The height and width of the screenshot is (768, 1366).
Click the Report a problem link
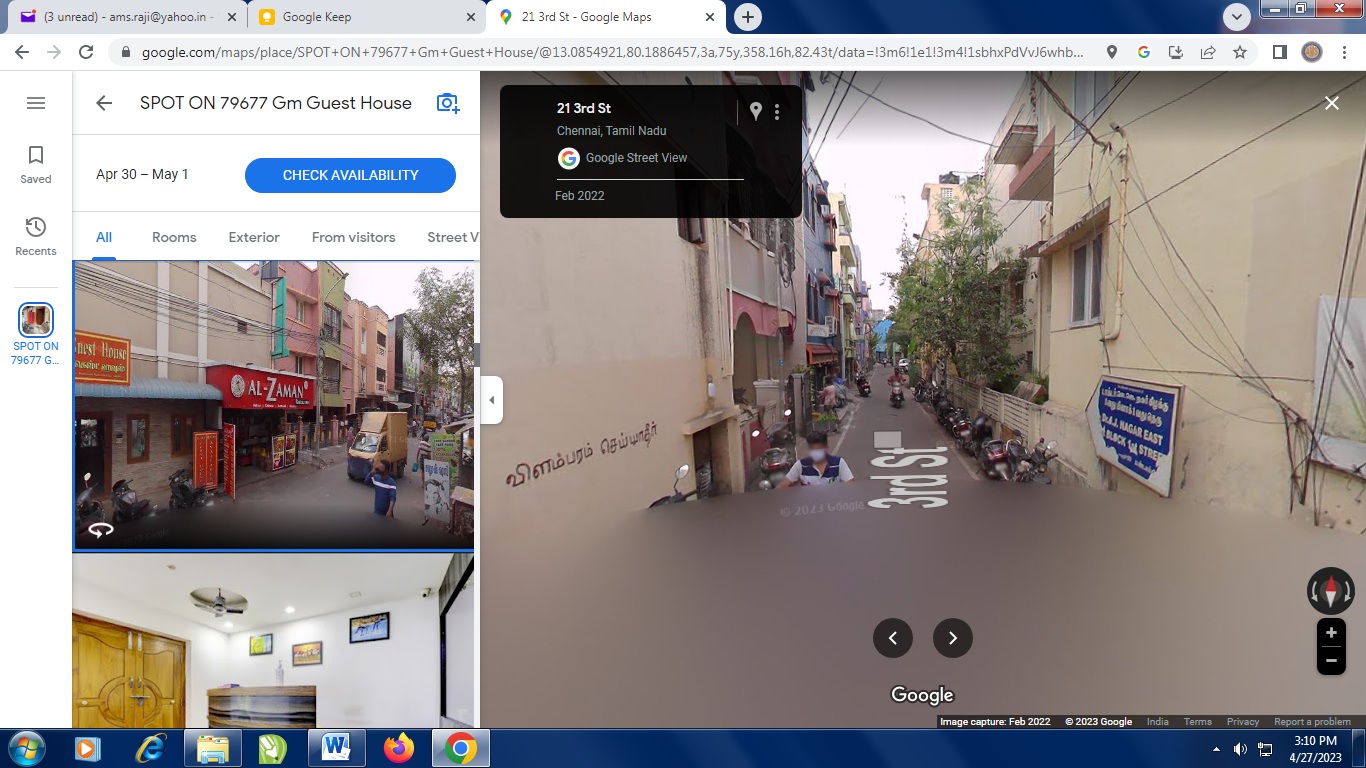[x=1312, y=722]
